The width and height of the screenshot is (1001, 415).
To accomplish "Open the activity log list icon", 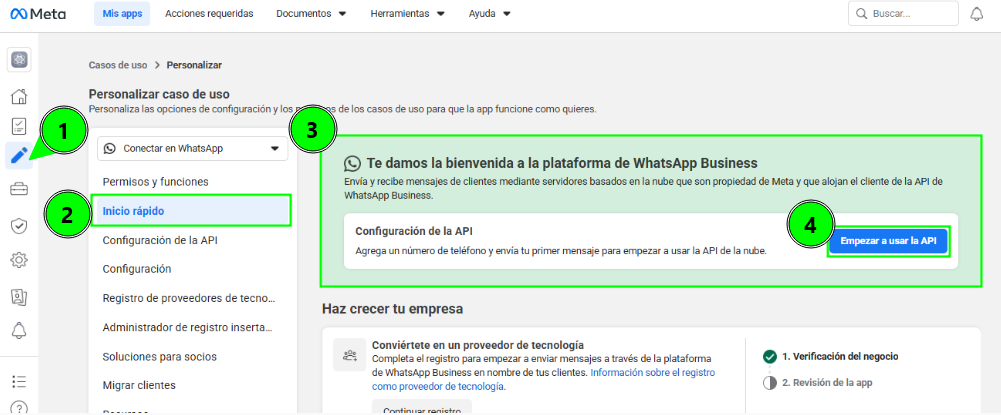I will click(x=19, y=381).
